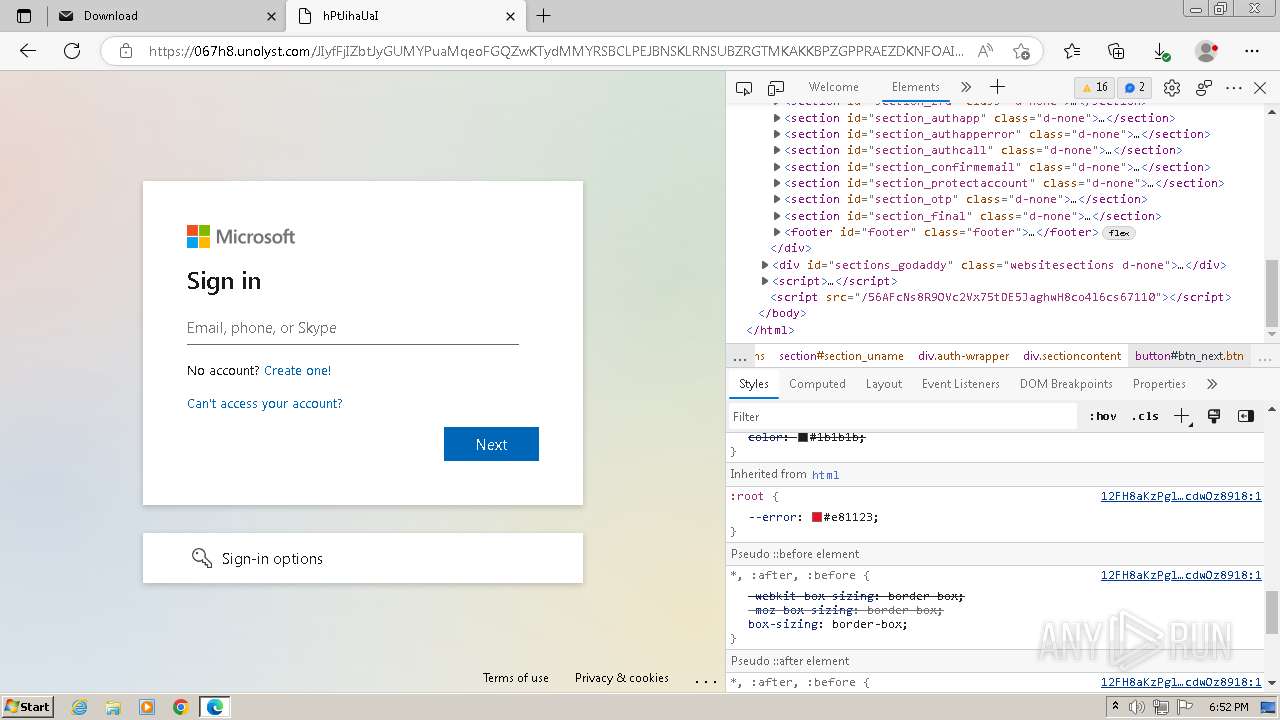Expand sections_godaddy div node

[765, 265]
